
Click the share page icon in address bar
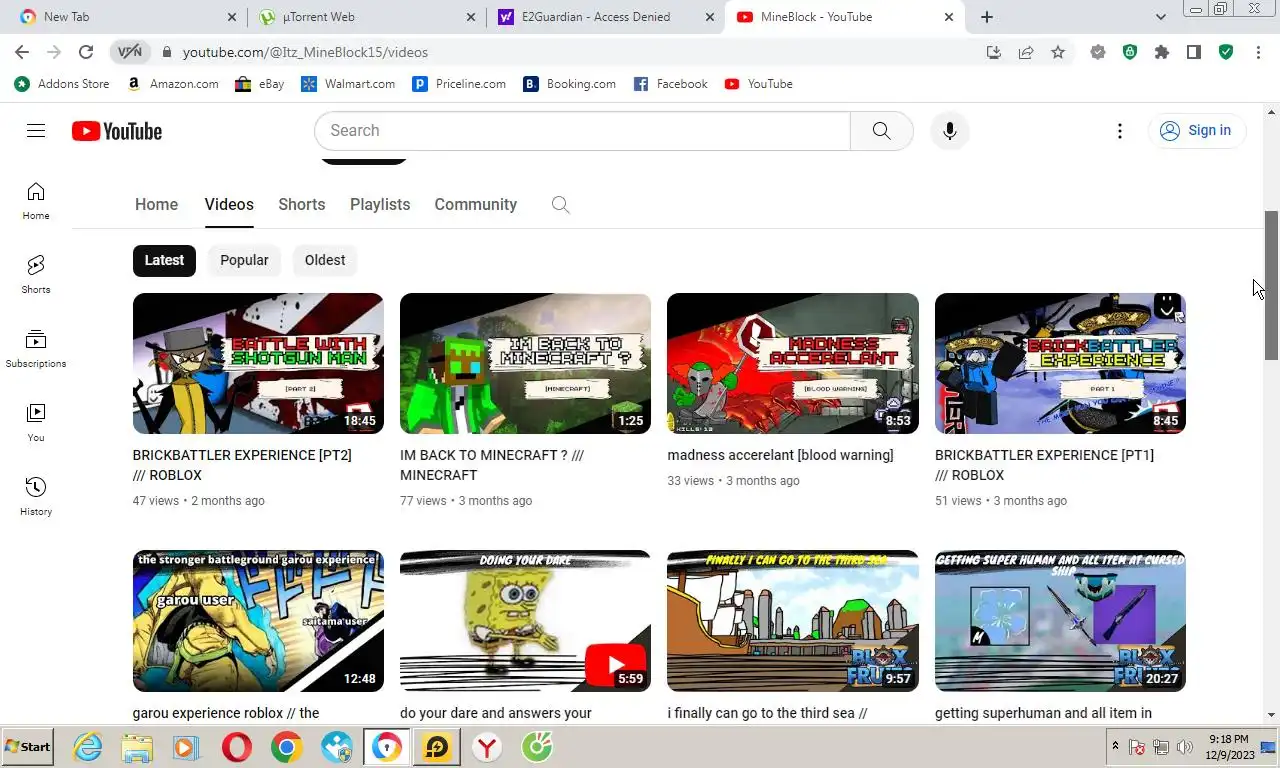[1026, 52]
